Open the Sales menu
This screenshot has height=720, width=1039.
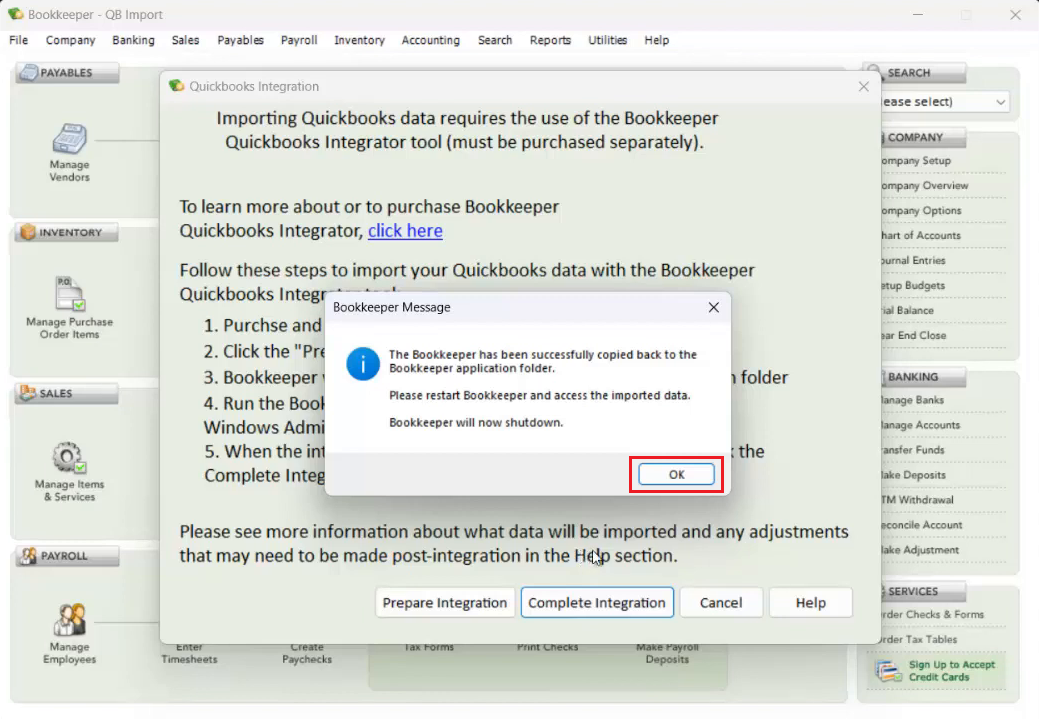coord(186,40)
